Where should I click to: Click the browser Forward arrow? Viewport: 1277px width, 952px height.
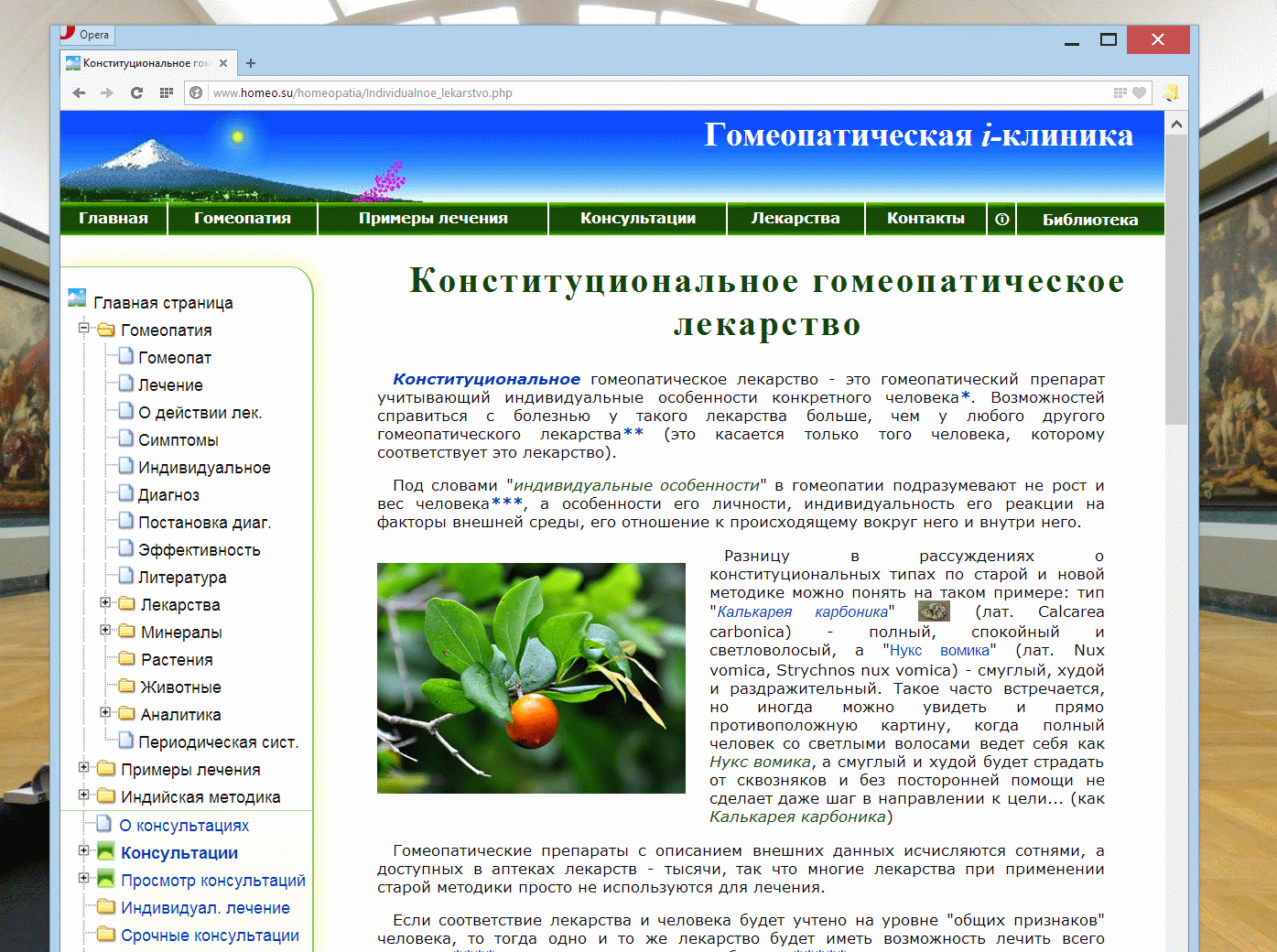(107, 92)
